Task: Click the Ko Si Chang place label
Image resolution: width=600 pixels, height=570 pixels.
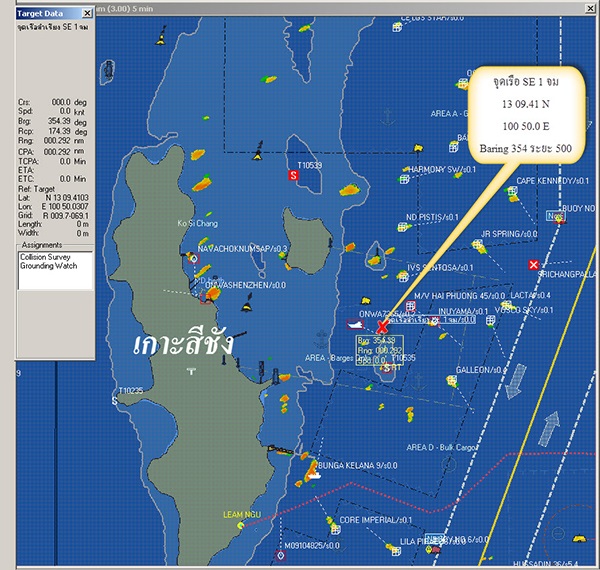Action: point(197,224)
